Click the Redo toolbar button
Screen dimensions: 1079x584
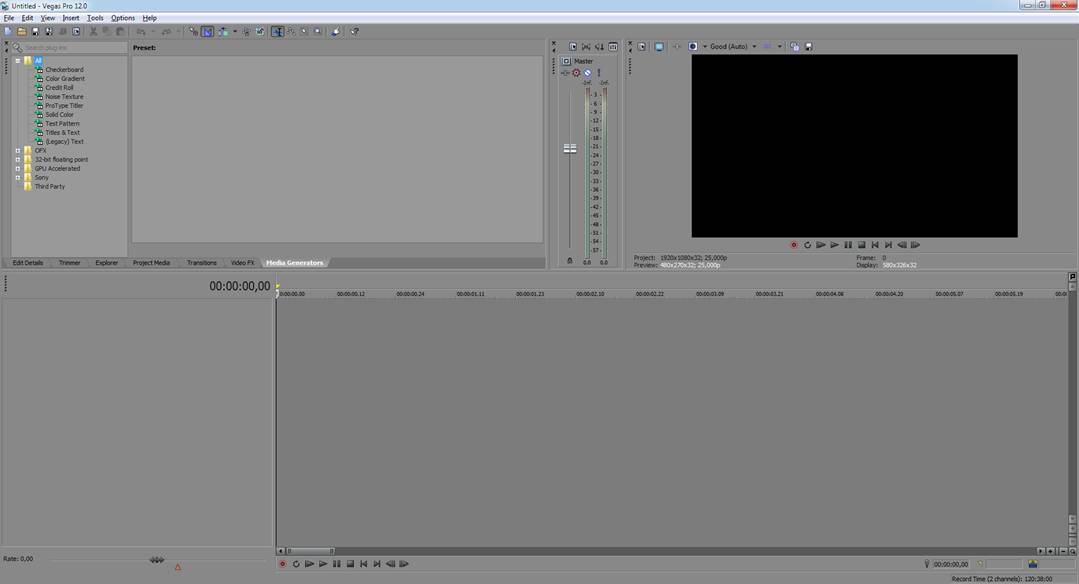point(167,32)
